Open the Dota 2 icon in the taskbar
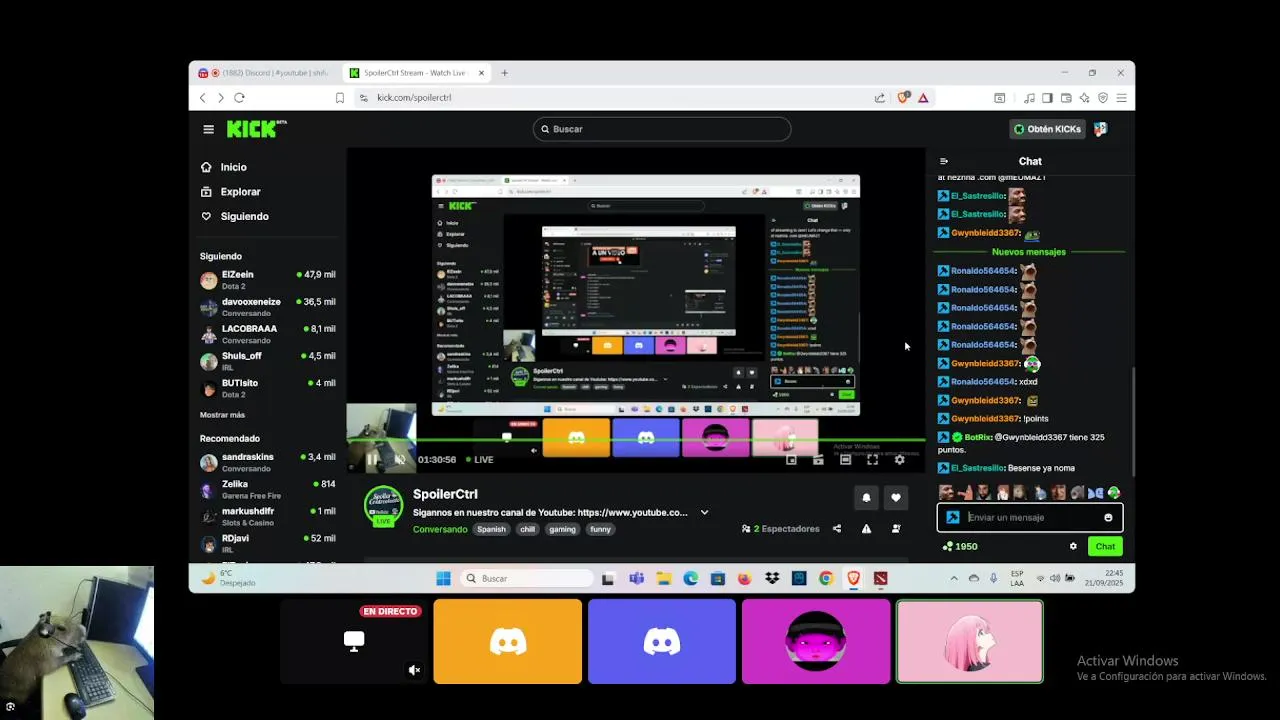This screenshot has width=1280, height=720. 880,578
